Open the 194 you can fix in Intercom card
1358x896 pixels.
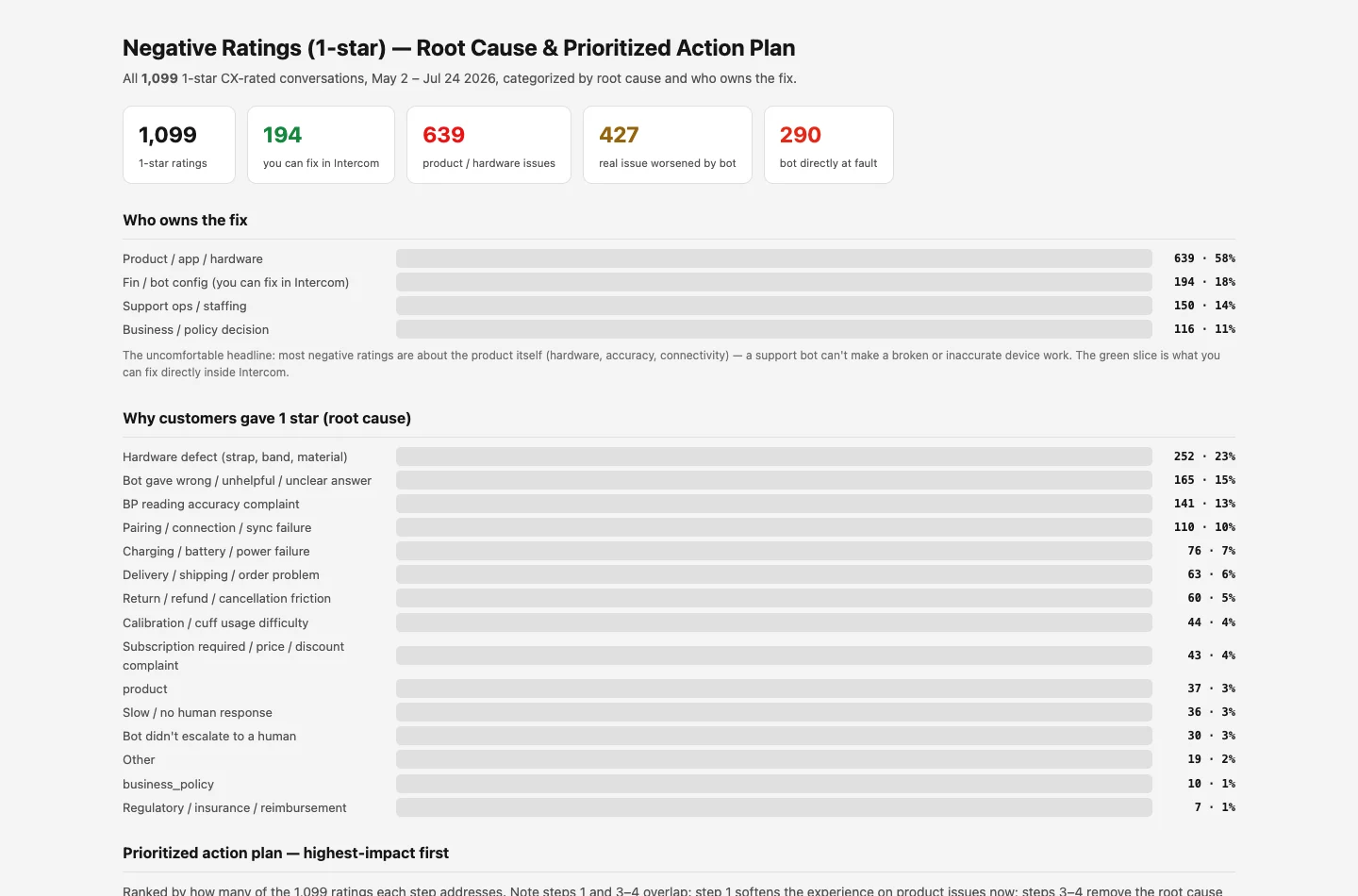(321, 144)
